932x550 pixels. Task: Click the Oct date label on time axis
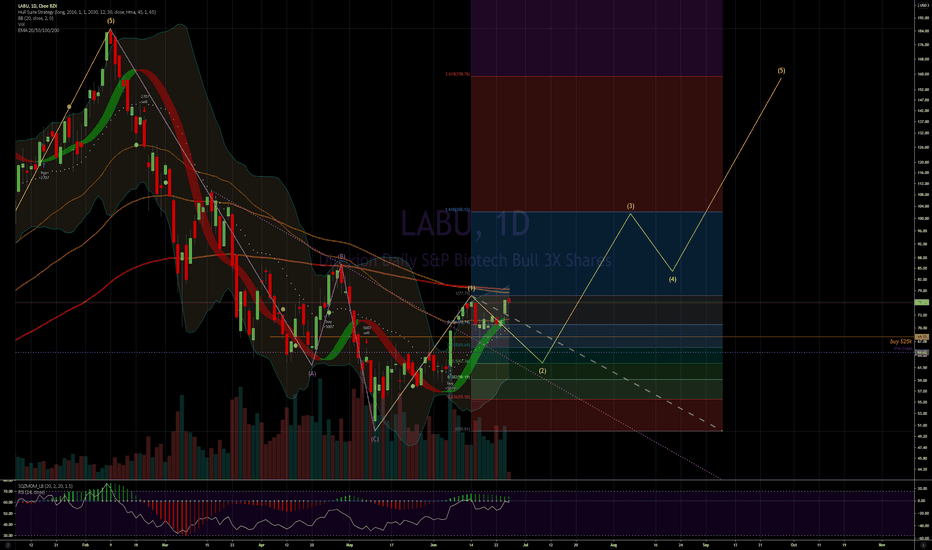click(794, 544)
